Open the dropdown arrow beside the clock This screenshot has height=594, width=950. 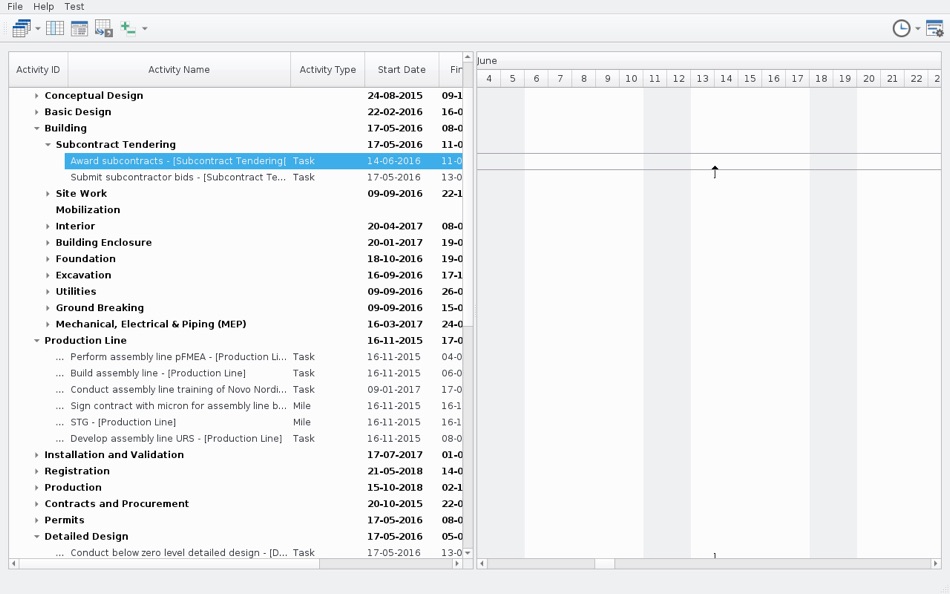pos(917,28)
